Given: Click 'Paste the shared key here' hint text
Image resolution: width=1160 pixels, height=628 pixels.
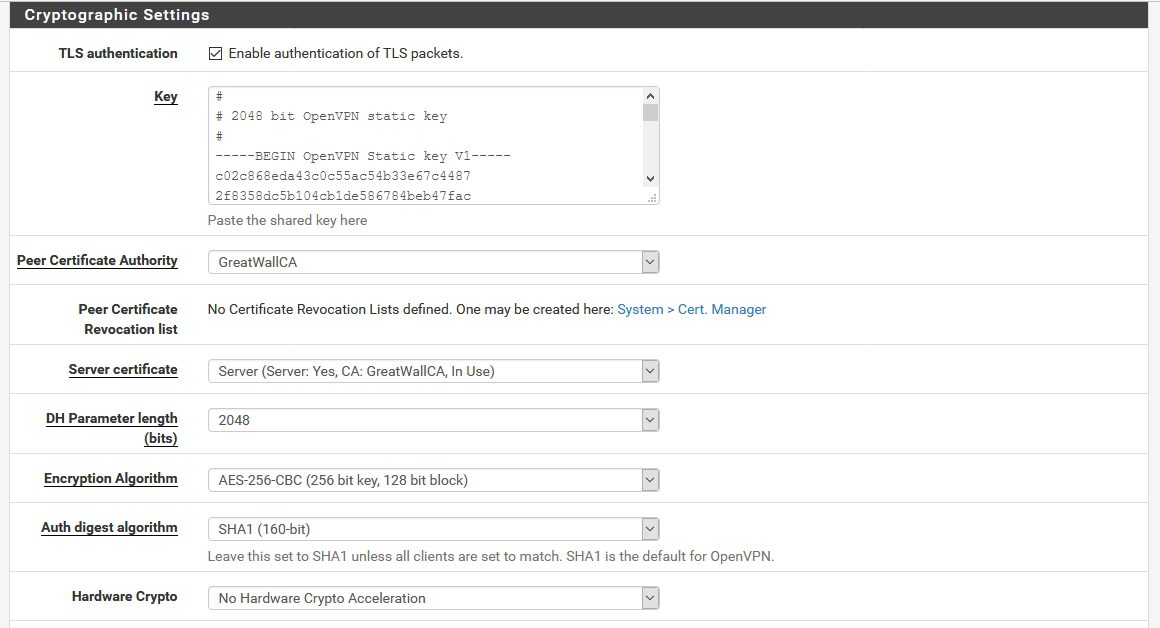Looking at the screenshot, I should pyautogui.click(x=287, y=220).
